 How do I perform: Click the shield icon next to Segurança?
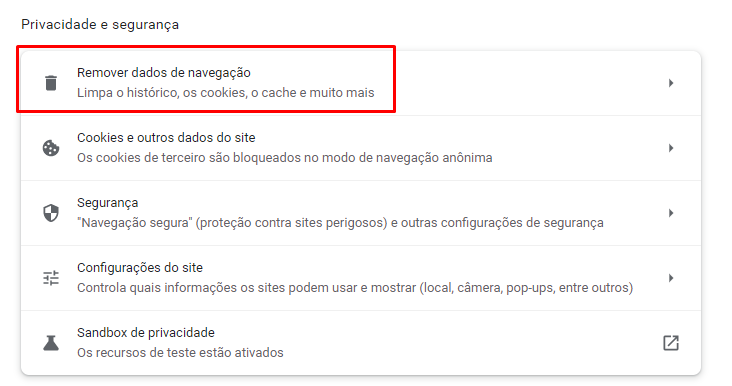coord(51,213)
